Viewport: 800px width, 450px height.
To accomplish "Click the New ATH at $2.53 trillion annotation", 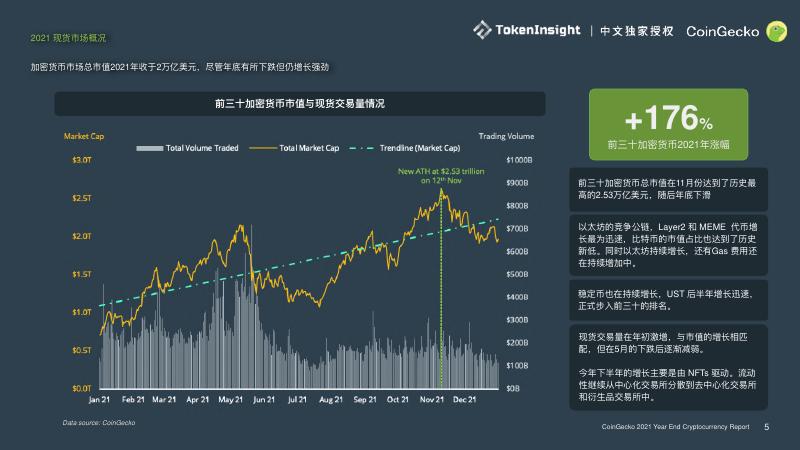I will click(x=441, y=176).
